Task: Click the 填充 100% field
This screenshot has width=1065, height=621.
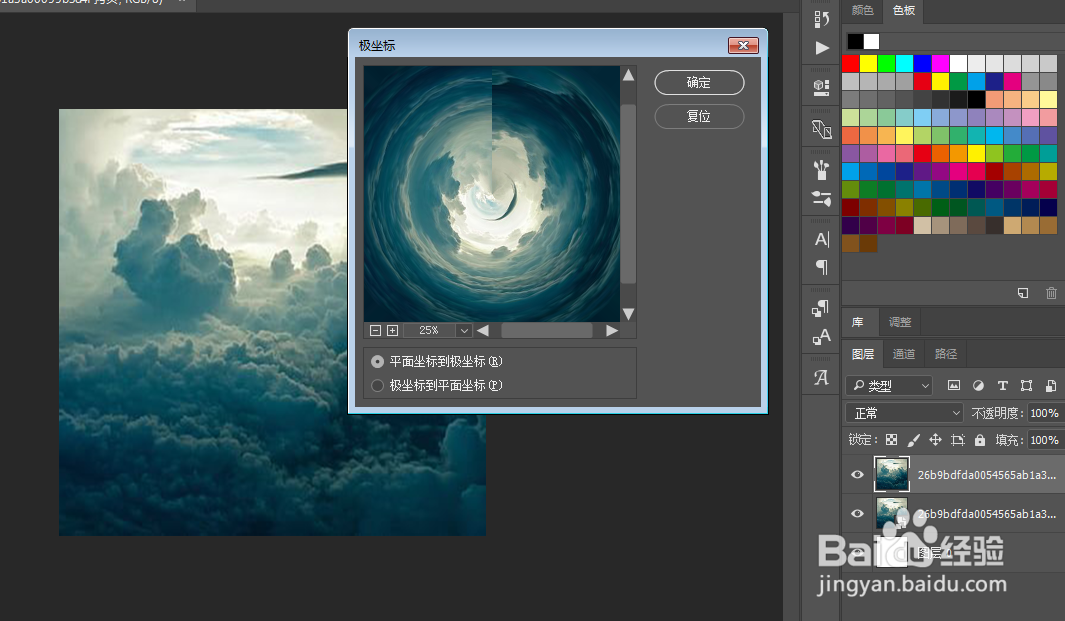Action: [1045, 440]
